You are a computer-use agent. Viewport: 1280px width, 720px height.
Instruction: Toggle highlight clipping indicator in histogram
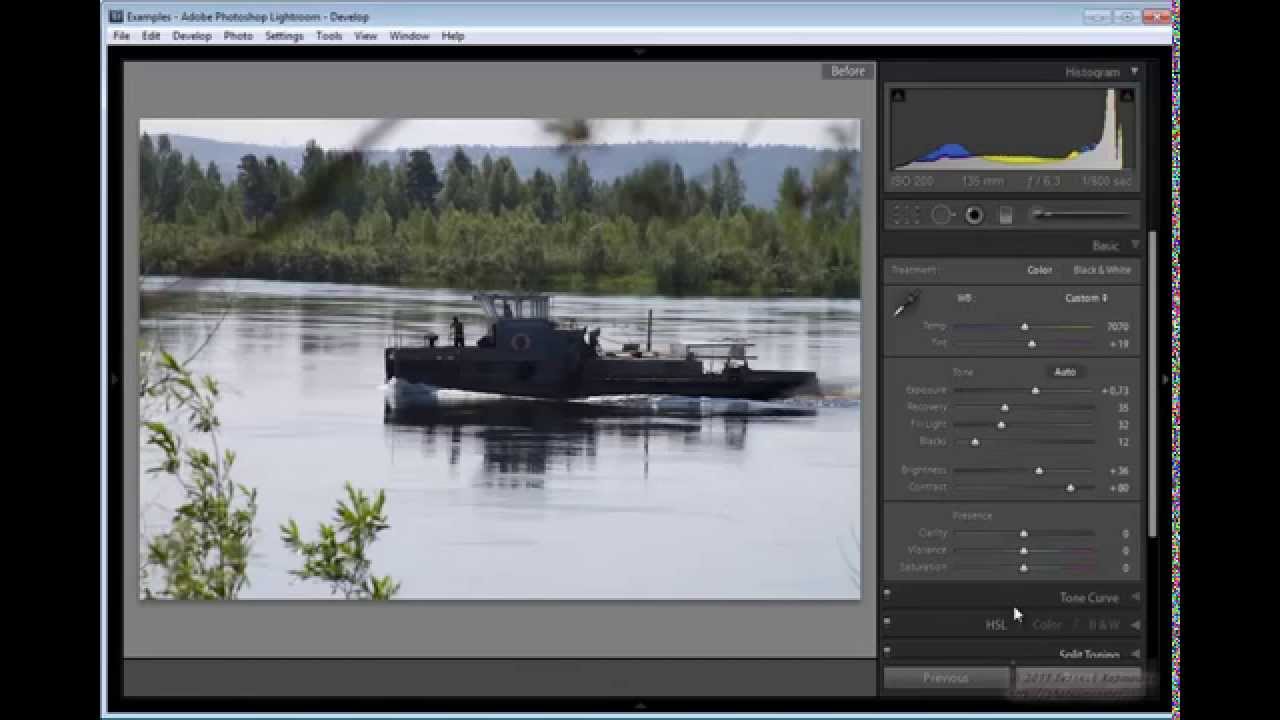pyautogui.click(x=1127, y=95)
